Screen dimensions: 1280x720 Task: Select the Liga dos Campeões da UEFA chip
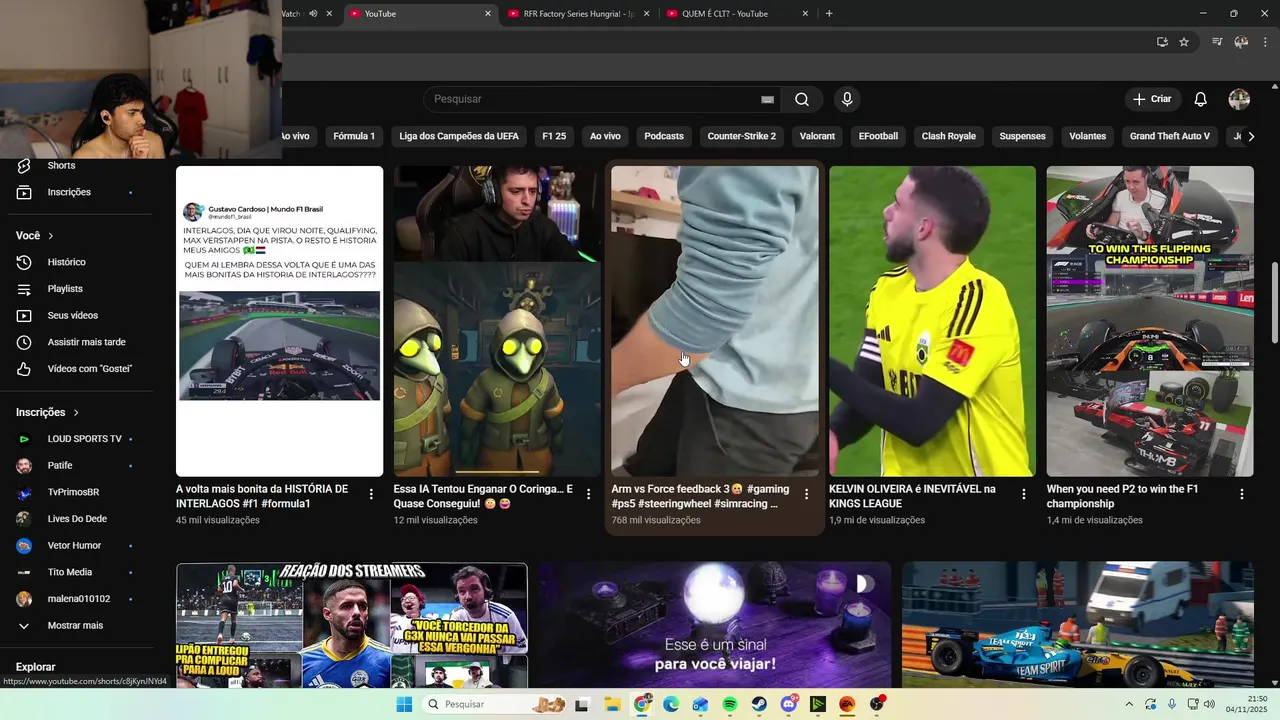459,136
